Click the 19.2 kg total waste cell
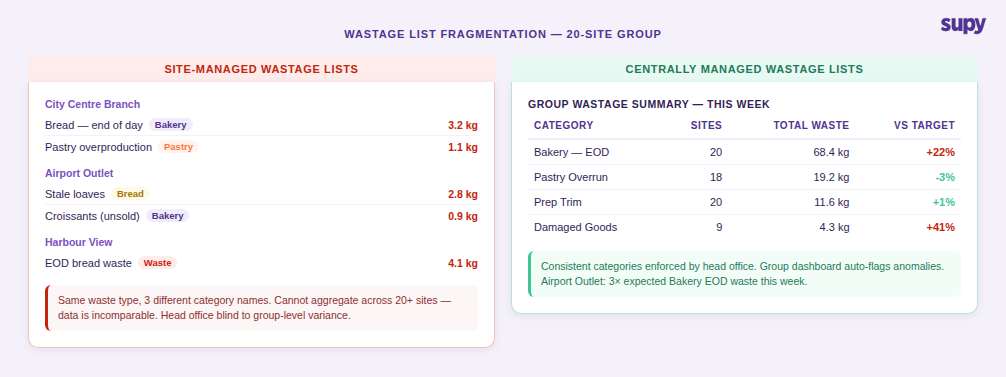1006x377 pixels. pos(830,177)
